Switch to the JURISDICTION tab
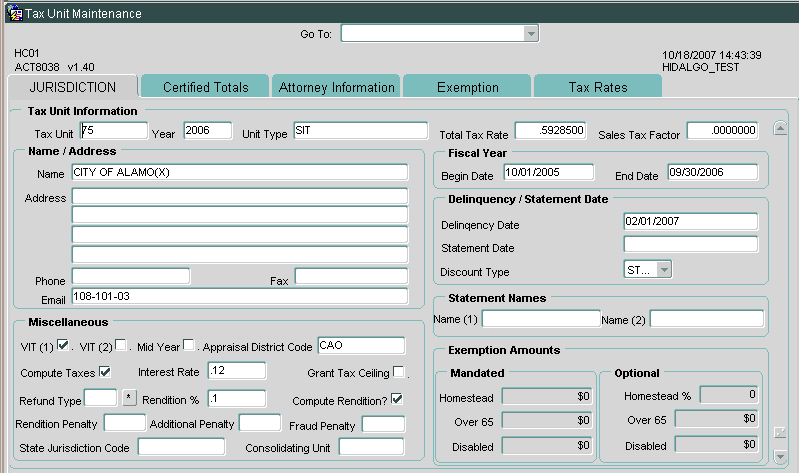 pyautogui.click(x=73, y=87)
